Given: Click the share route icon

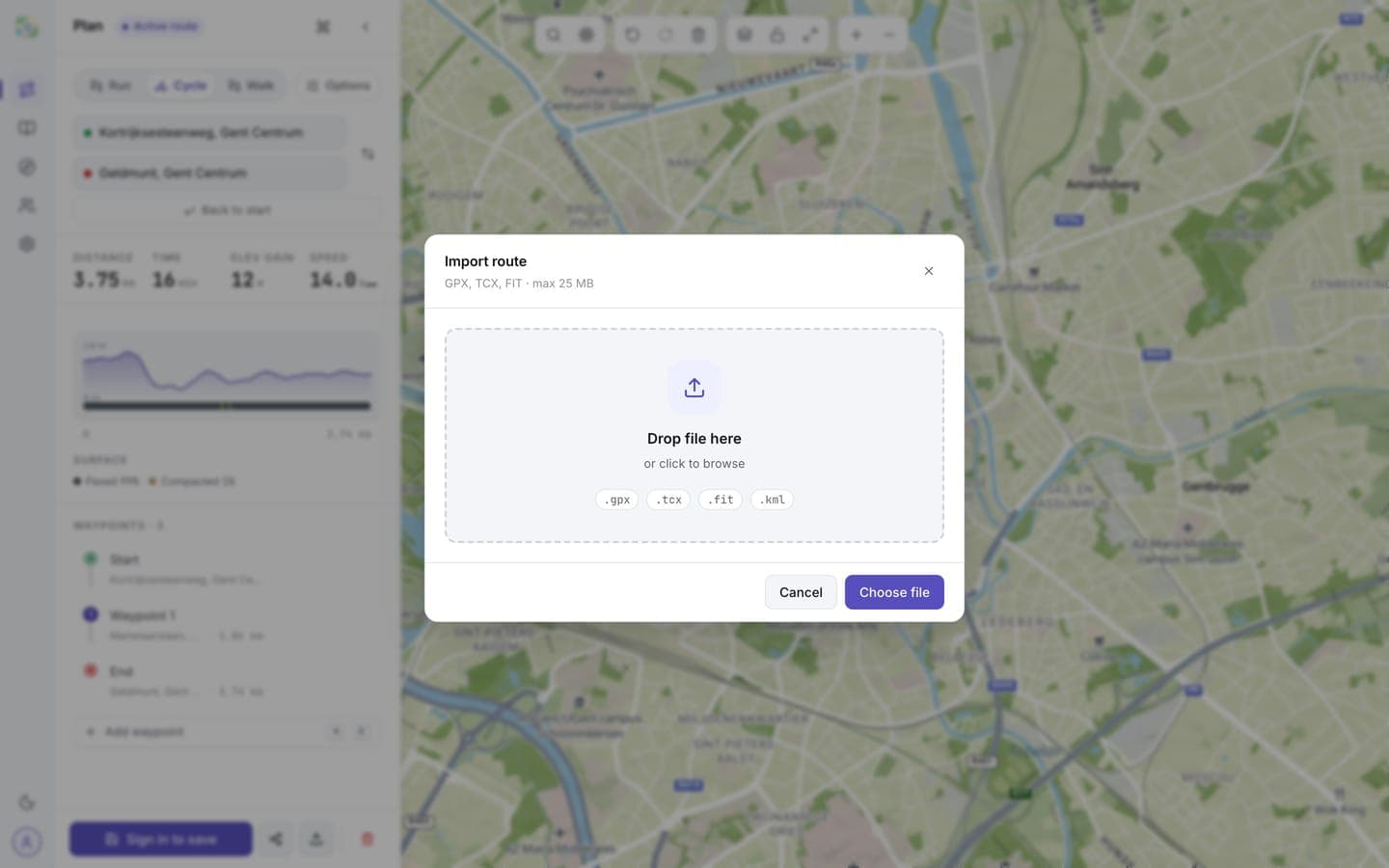Looking at the screenshot, I should (x=276, y=839).
